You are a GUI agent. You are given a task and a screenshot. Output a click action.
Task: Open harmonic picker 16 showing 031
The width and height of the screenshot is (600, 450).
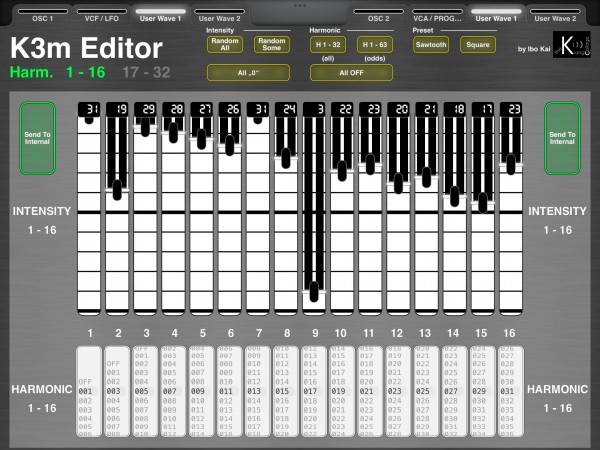(511, 391)
